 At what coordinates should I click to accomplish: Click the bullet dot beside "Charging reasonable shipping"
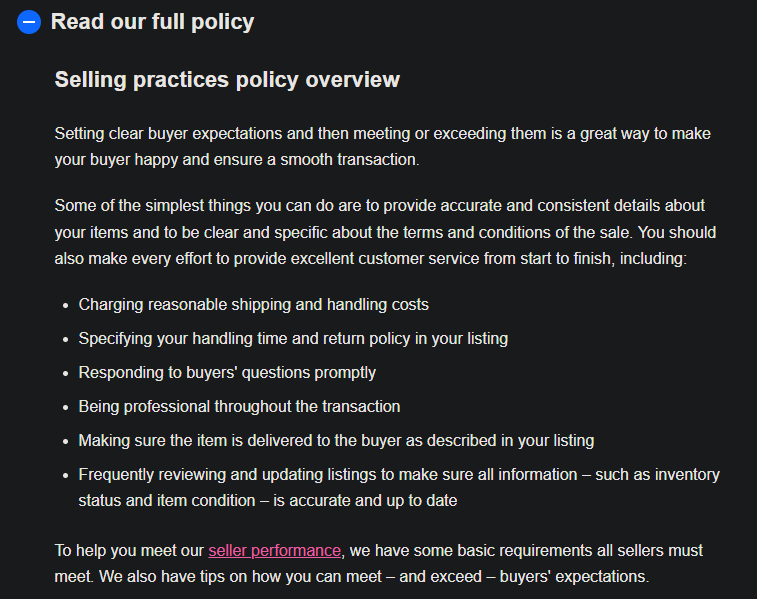(x=66, y=306)
